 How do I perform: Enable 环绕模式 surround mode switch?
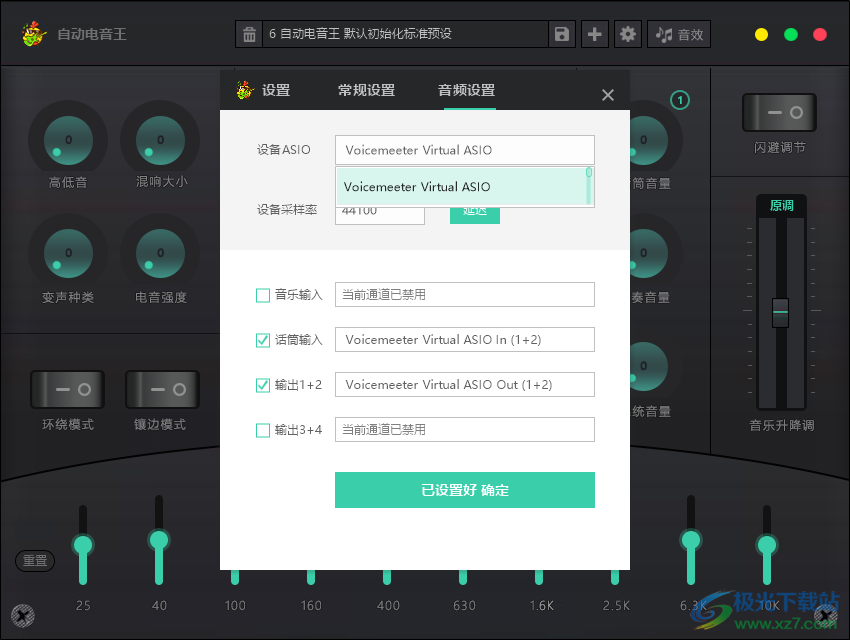click(67, 389)
